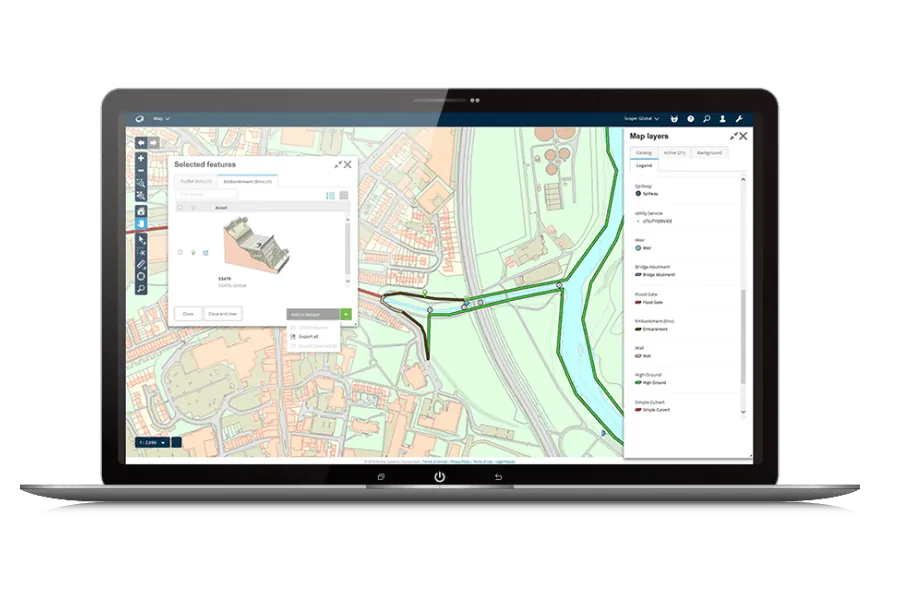The width and height of the screenshot is (900, 600).
Task: Expand the Scope: Global dropdown
Action: pos(642,118)
